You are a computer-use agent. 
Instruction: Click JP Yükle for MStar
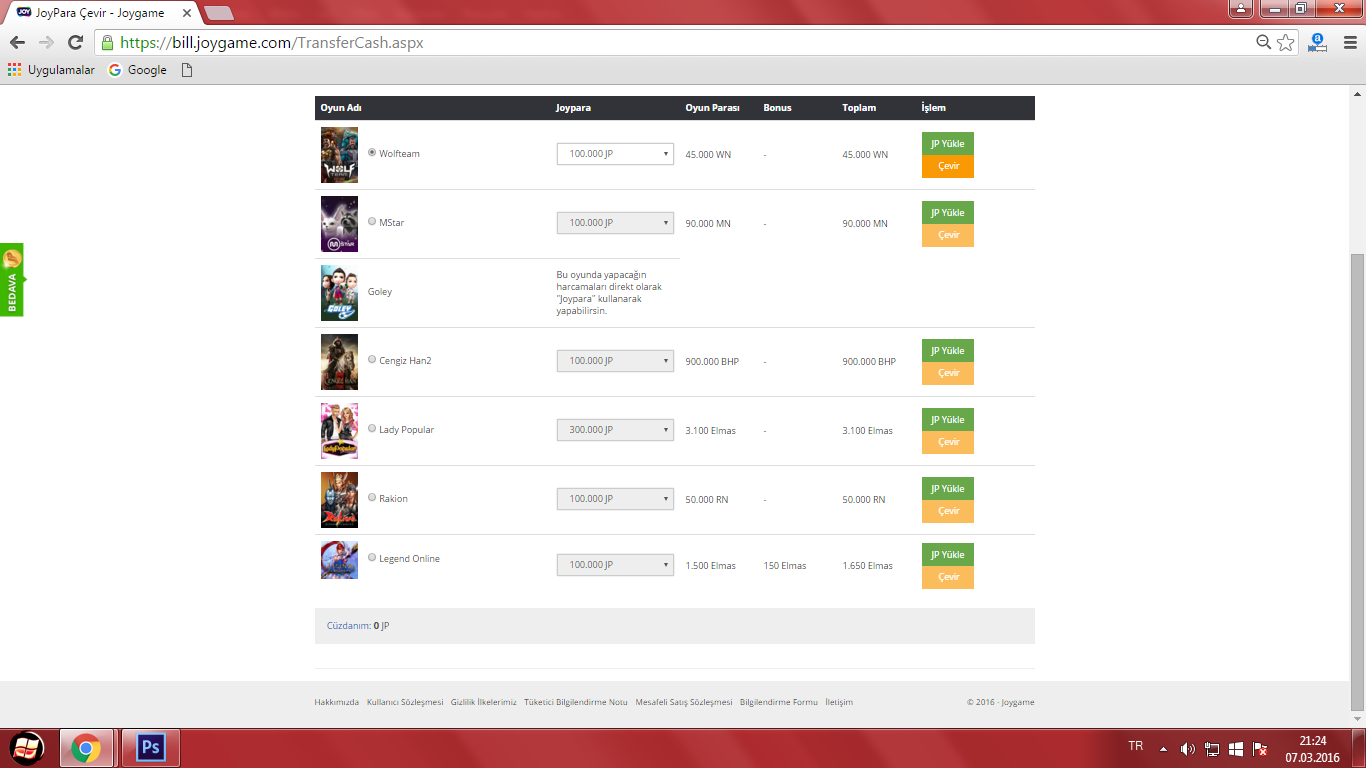(x=948, y=213)
